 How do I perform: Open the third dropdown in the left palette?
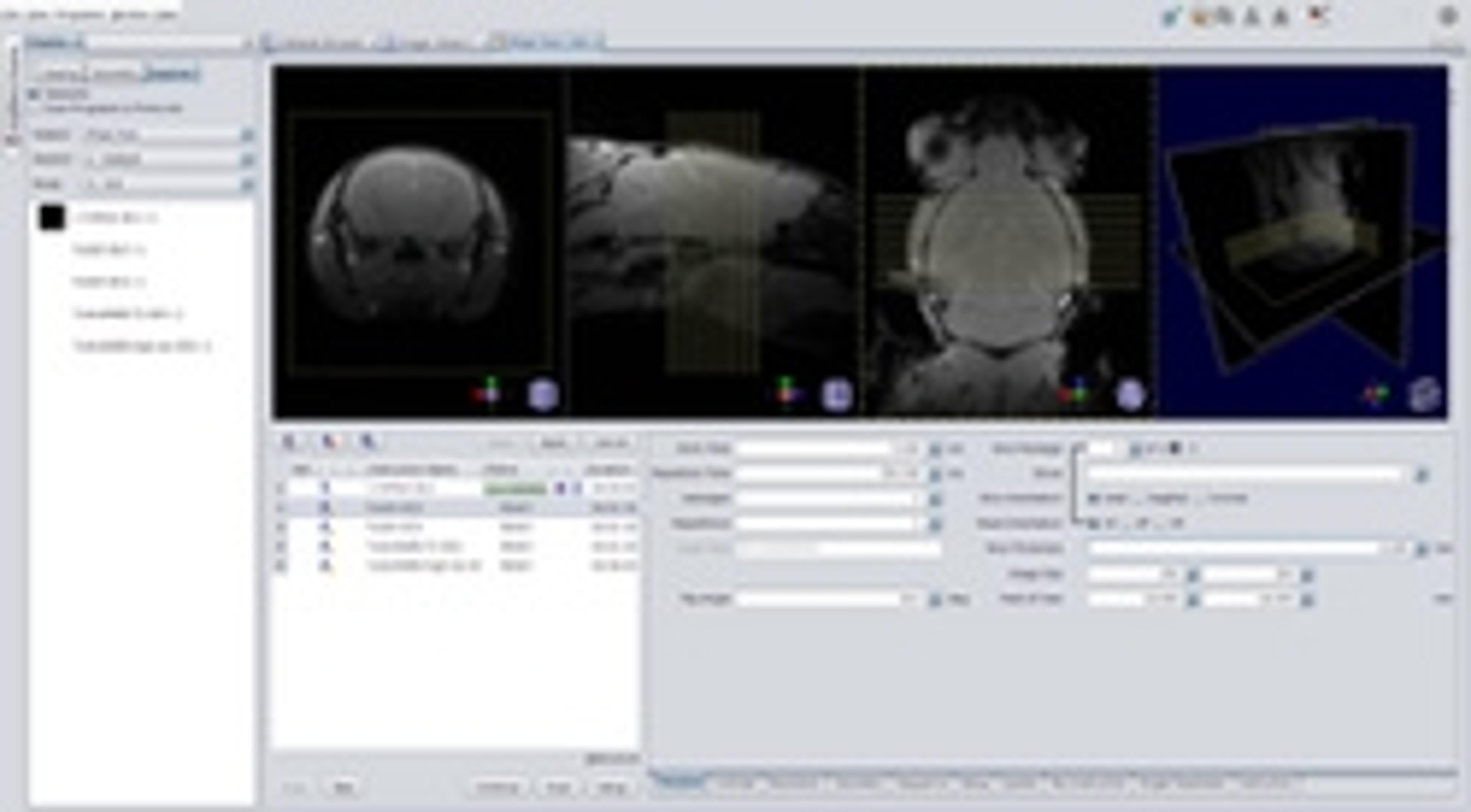[x=247, y=185]
